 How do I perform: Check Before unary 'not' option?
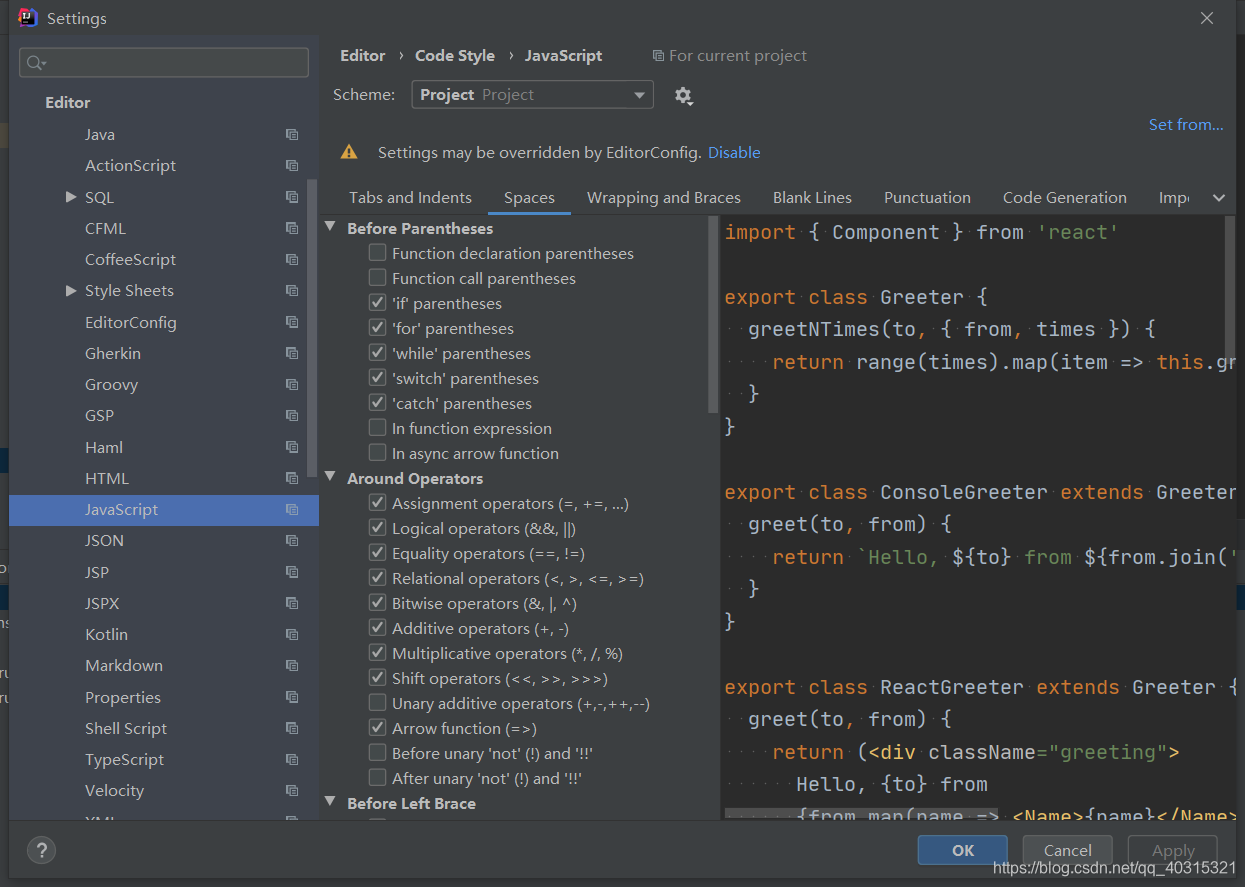[377, 753]
